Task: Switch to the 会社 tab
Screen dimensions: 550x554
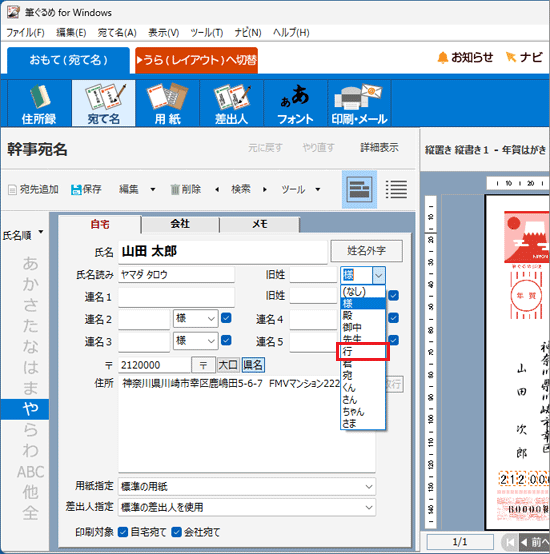Action: tap(180, 224)
